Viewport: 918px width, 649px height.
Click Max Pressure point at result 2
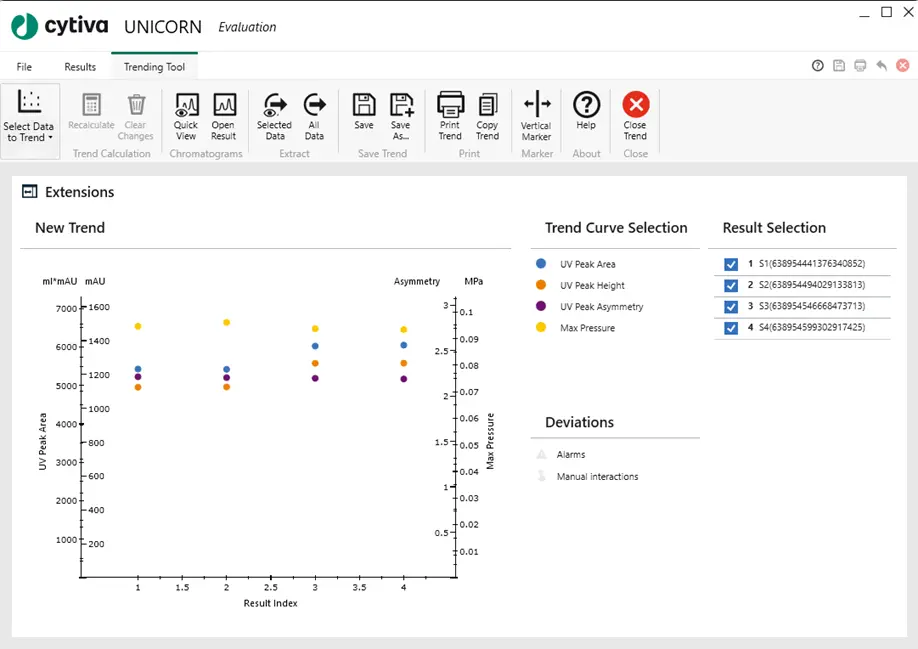tap(226, 322)
